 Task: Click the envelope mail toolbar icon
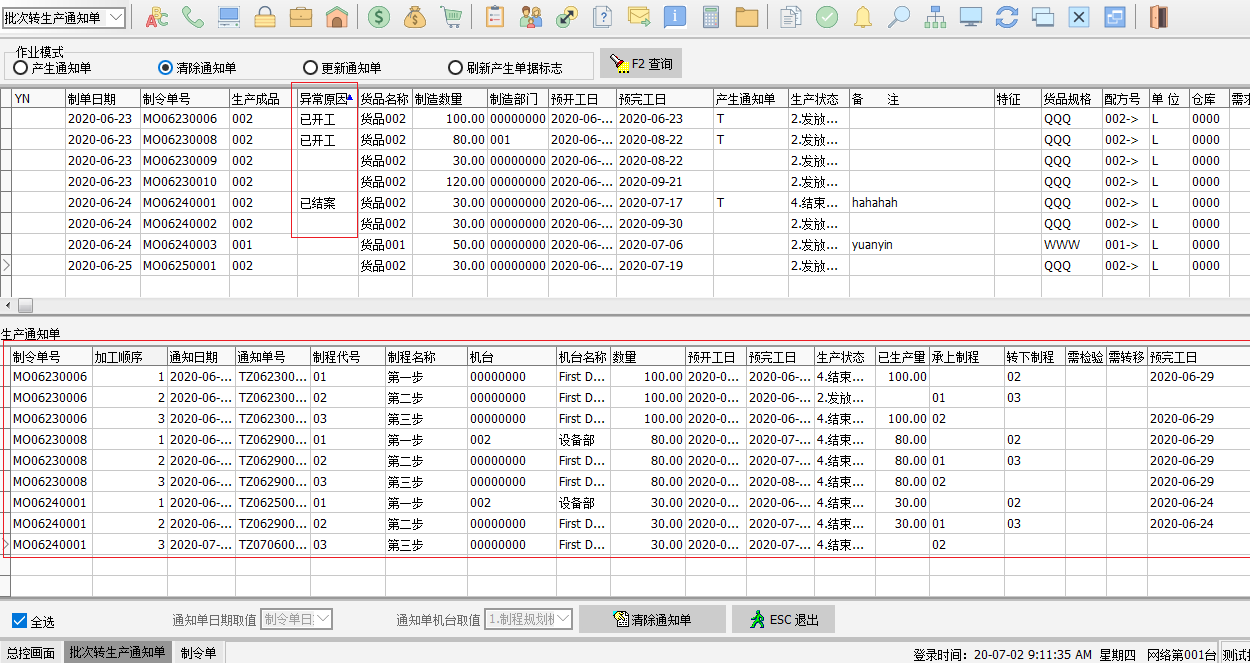639,17
